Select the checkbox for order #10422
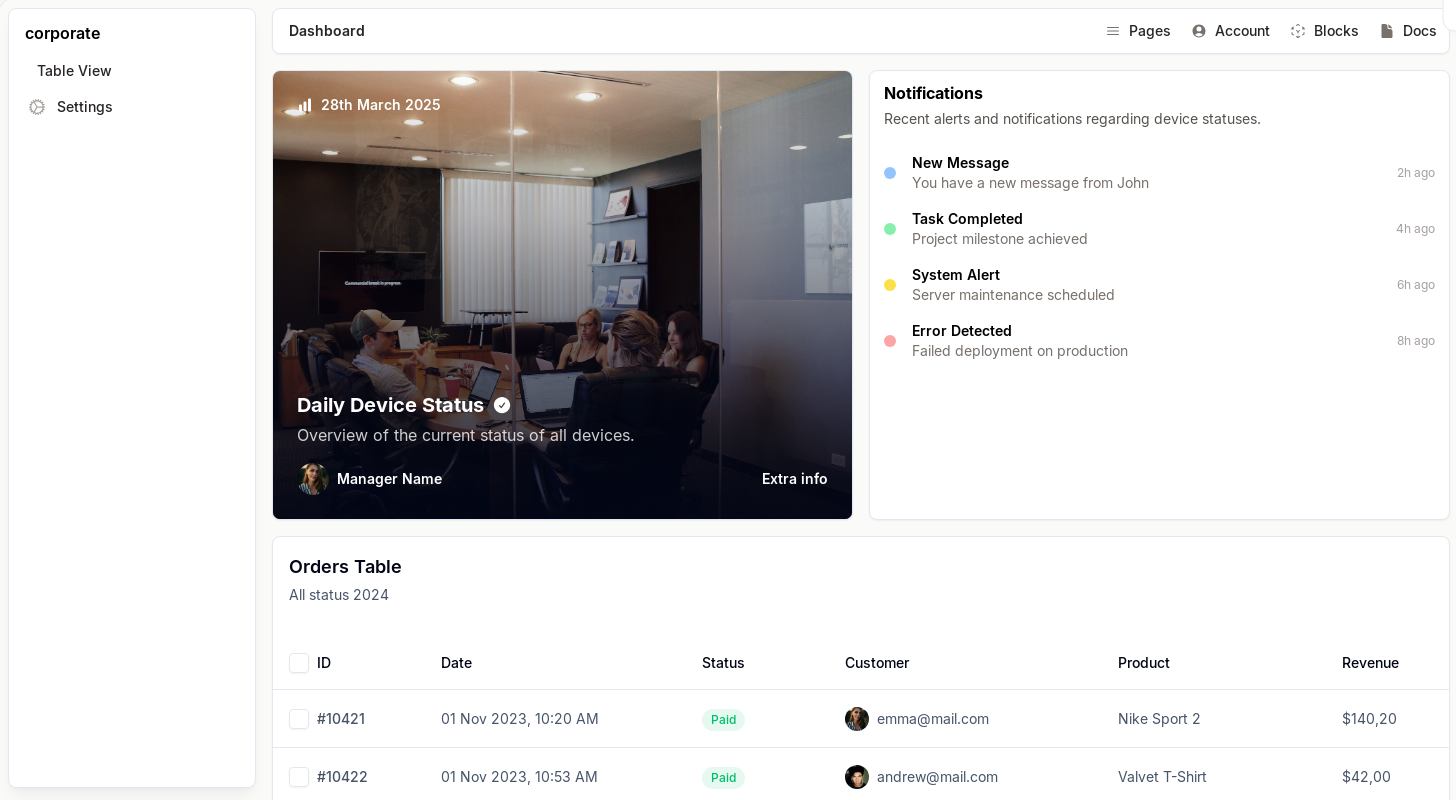Viewport: 1456px width, 800px height. pyautogui.click(x=299, y=777)
